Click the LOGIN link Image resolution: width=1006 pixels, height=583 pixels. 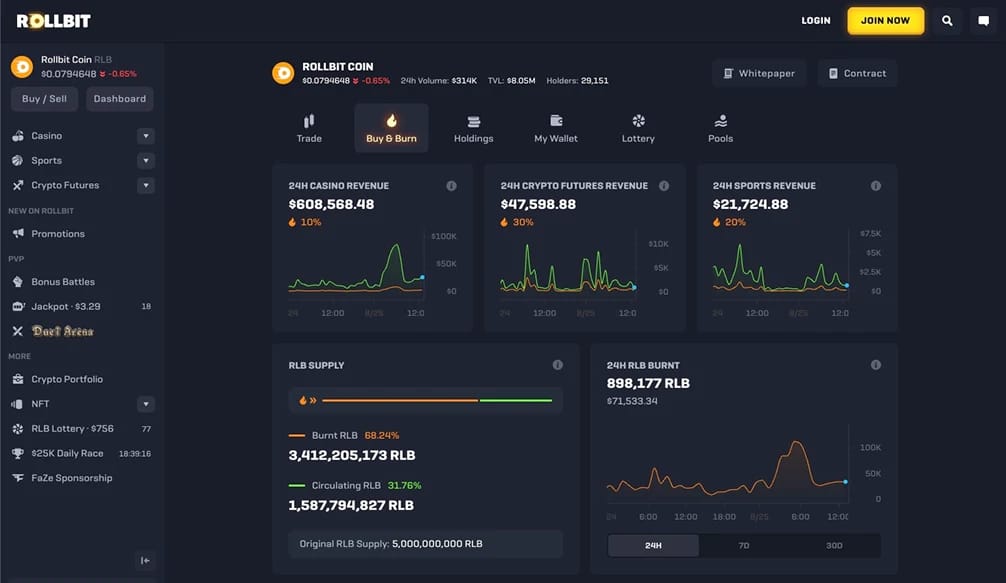tap(816, 21)
